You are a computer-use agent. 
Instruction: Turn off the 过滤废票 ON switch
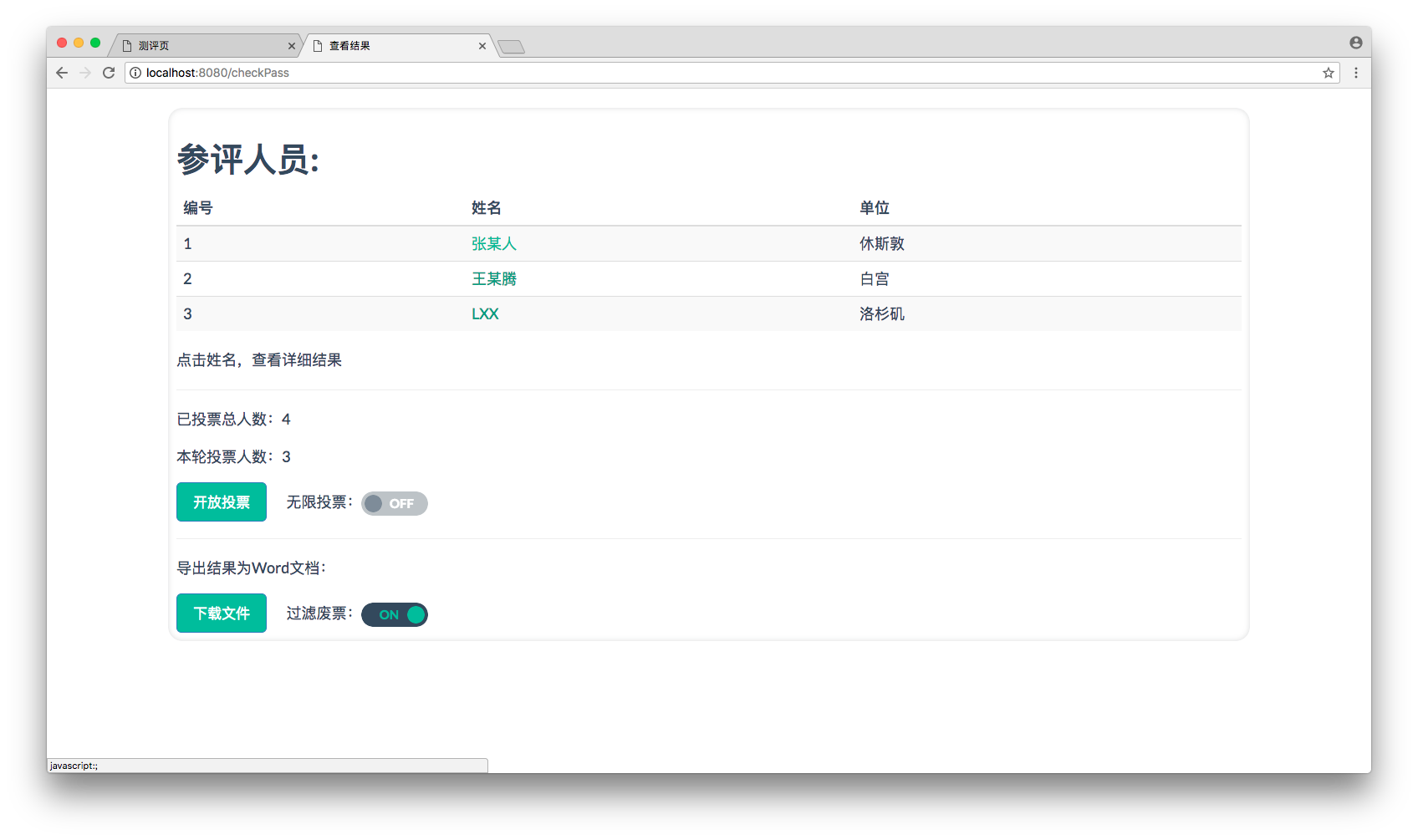(395, 614)
